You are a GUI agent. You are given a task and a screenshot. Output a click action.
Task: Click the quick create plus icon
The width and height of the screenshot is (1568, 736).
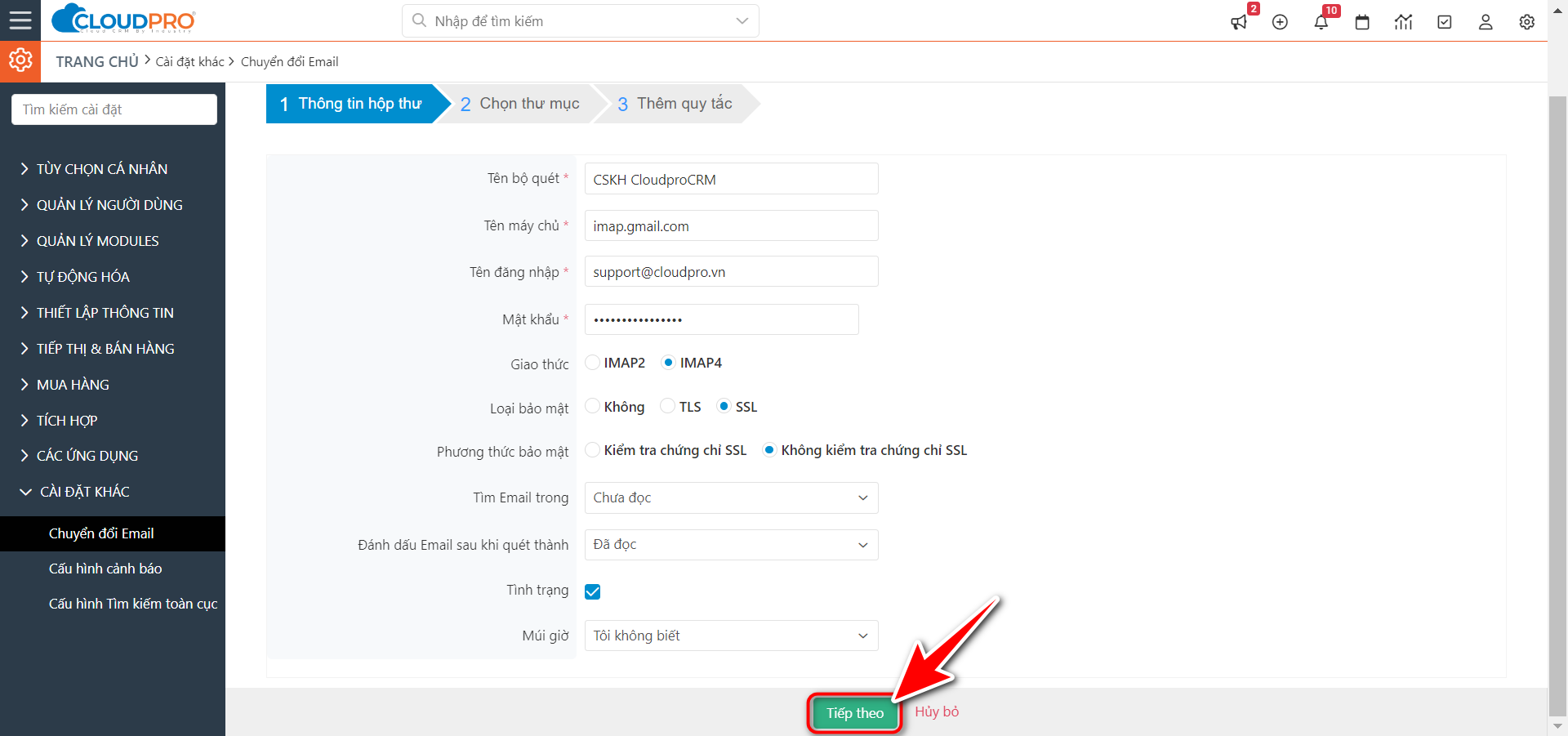pyautogui.click(x=1280, y=22)
